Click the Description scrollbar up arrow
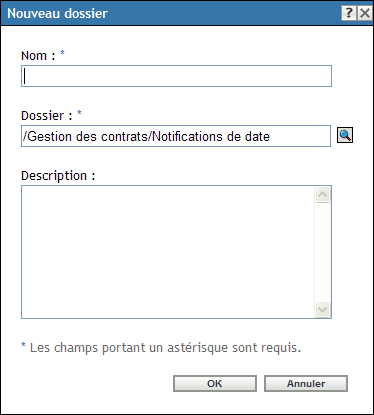The height and width of the screenshot is (415, 374). (322, 195)
